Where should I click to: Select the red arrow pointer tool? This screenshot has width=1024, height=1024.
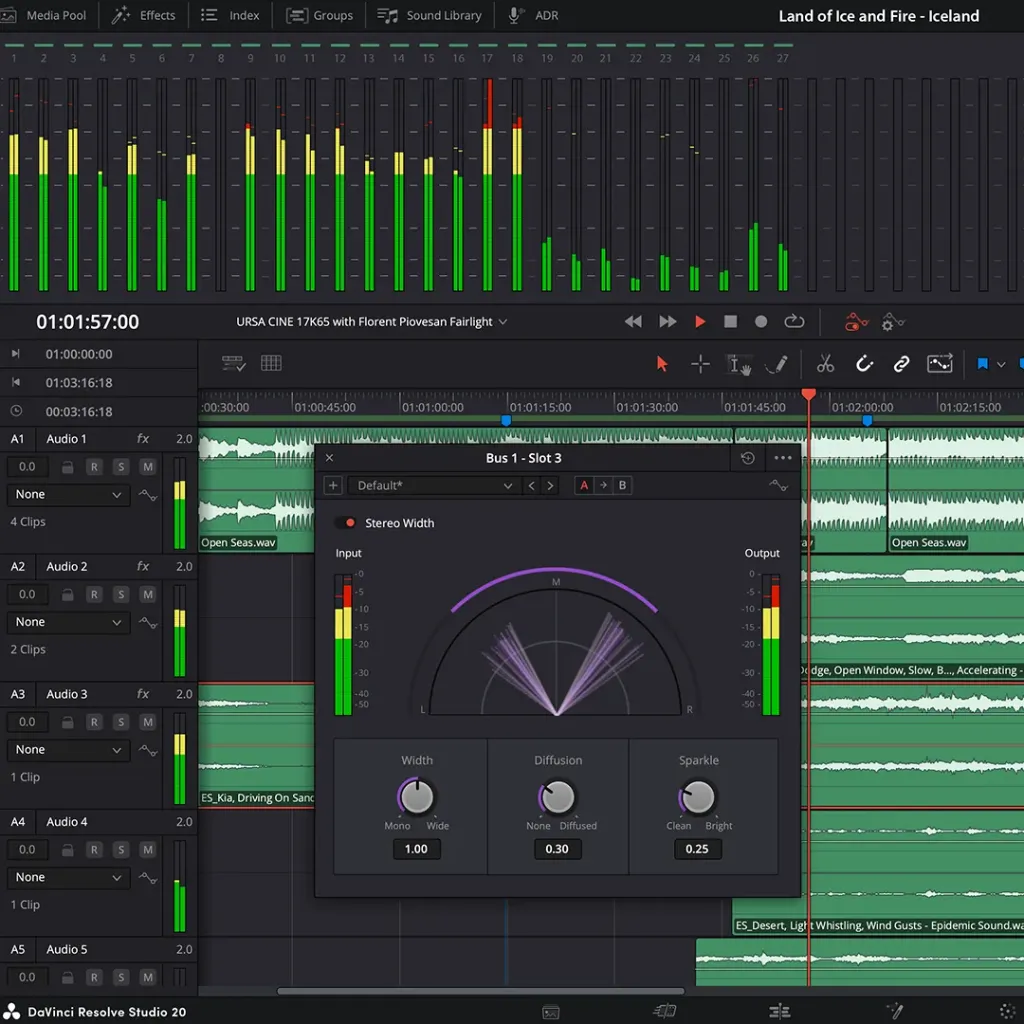coord(662,364)
